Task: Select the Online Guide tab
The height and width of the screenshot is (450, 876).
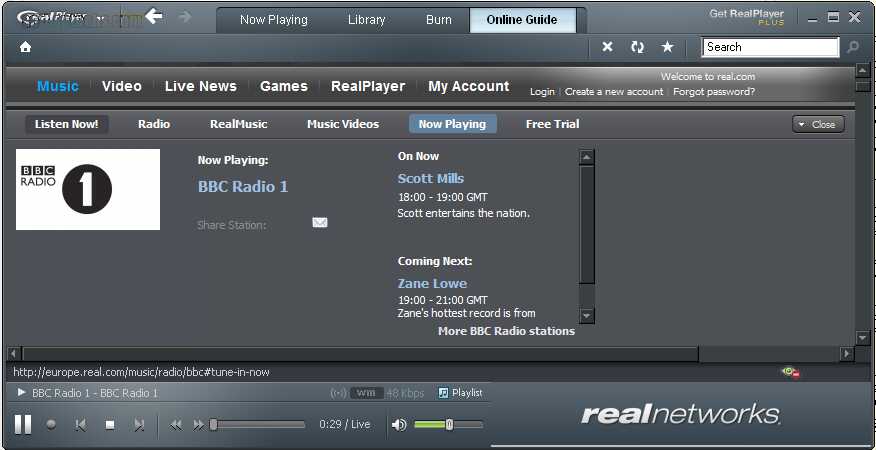Action: (x=522, y=20)
